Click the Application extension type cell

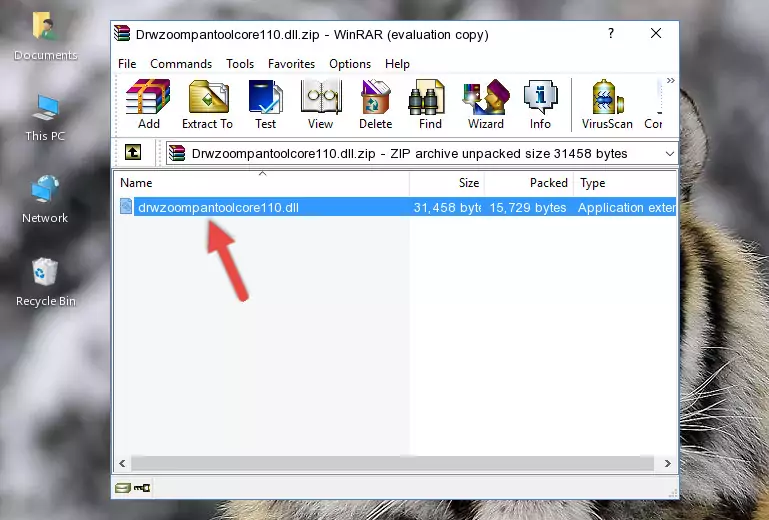pyautogui.click(x=627, y=208)
